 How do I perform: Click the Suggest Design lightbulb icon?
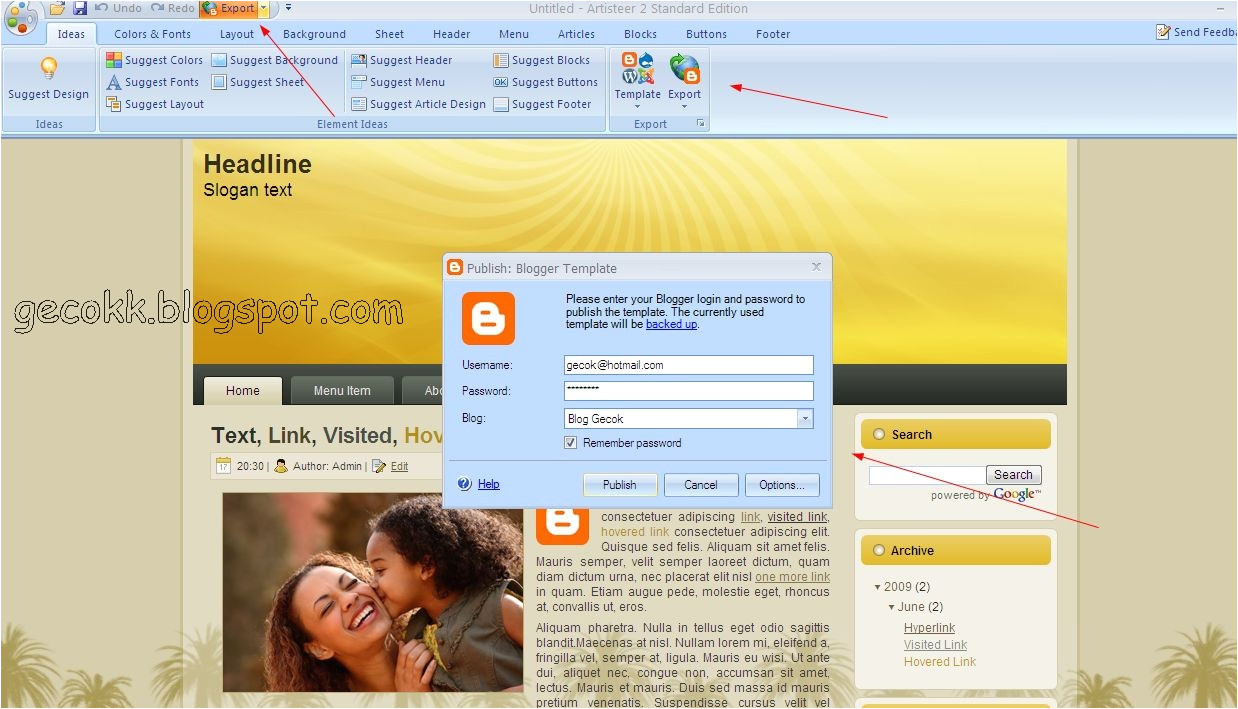48,69
